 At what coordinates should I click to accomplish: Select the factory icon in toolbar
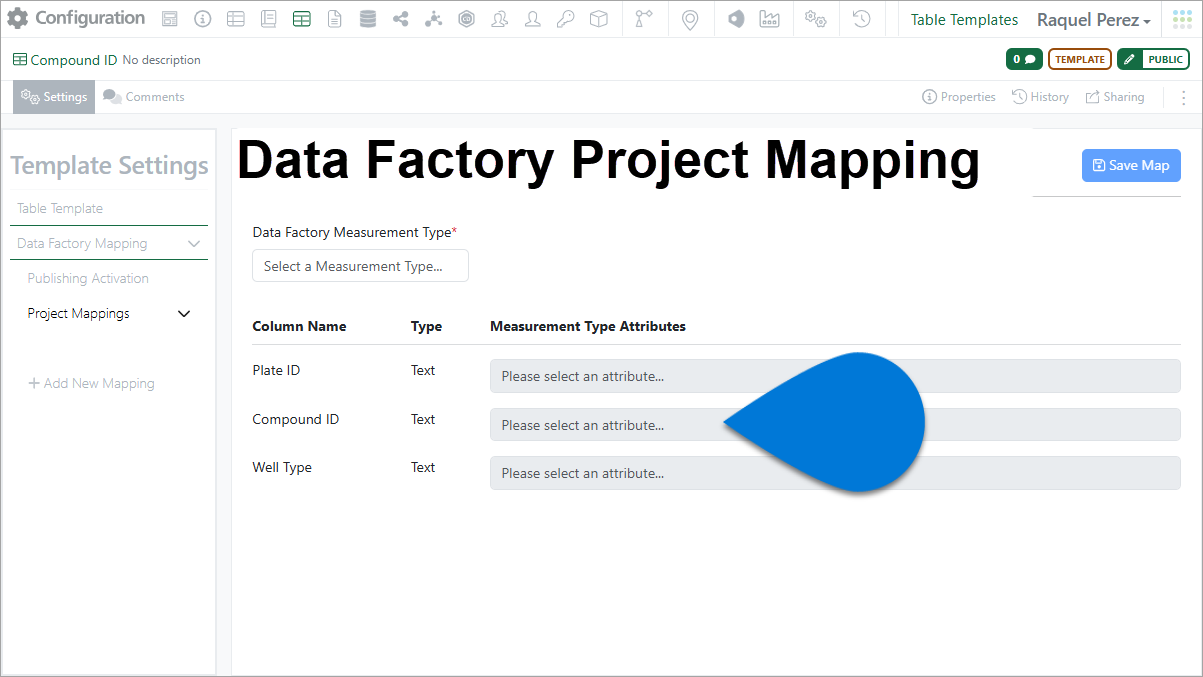(769, 19)
